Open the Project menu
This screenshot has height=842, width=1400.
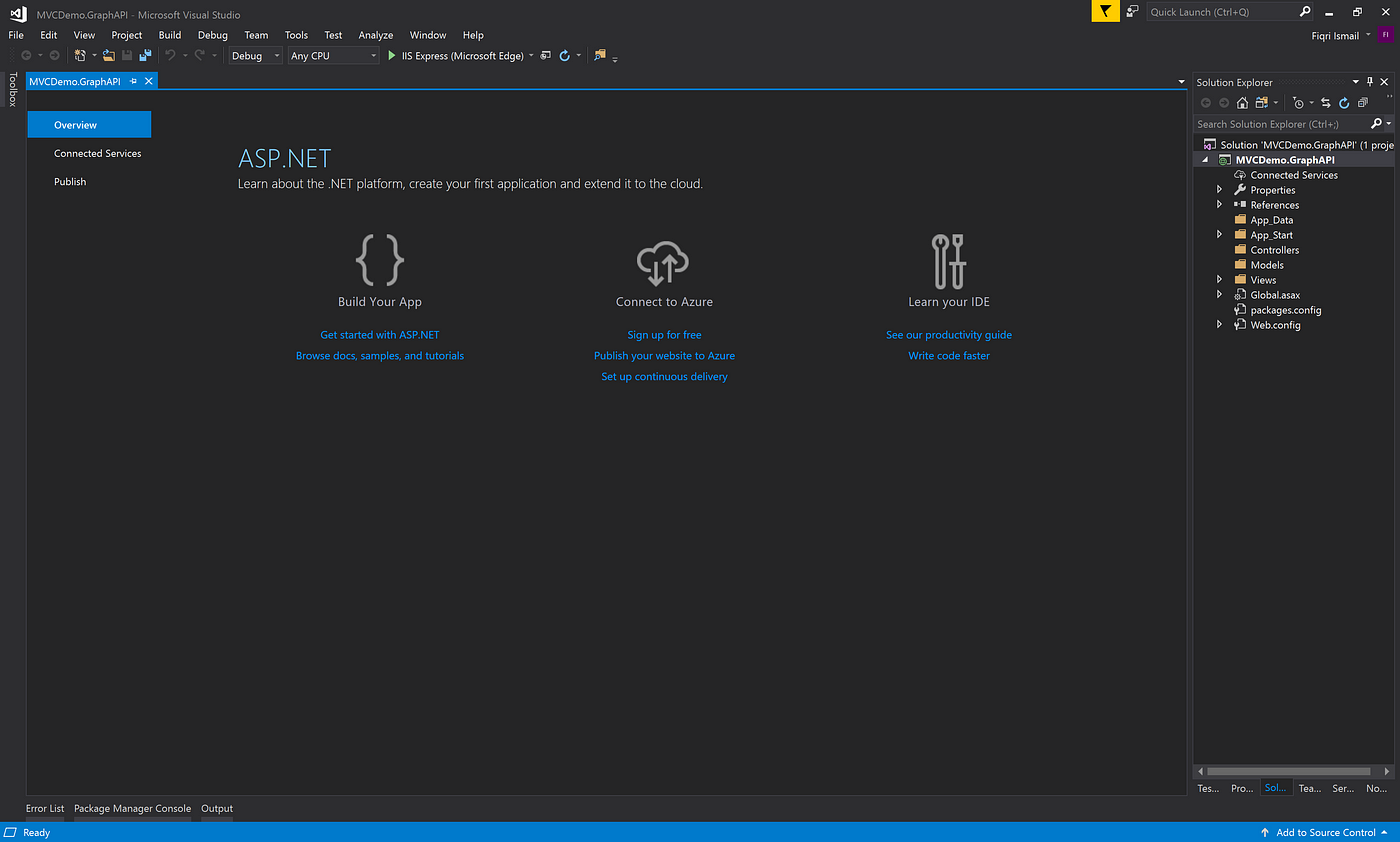point(127,35)
